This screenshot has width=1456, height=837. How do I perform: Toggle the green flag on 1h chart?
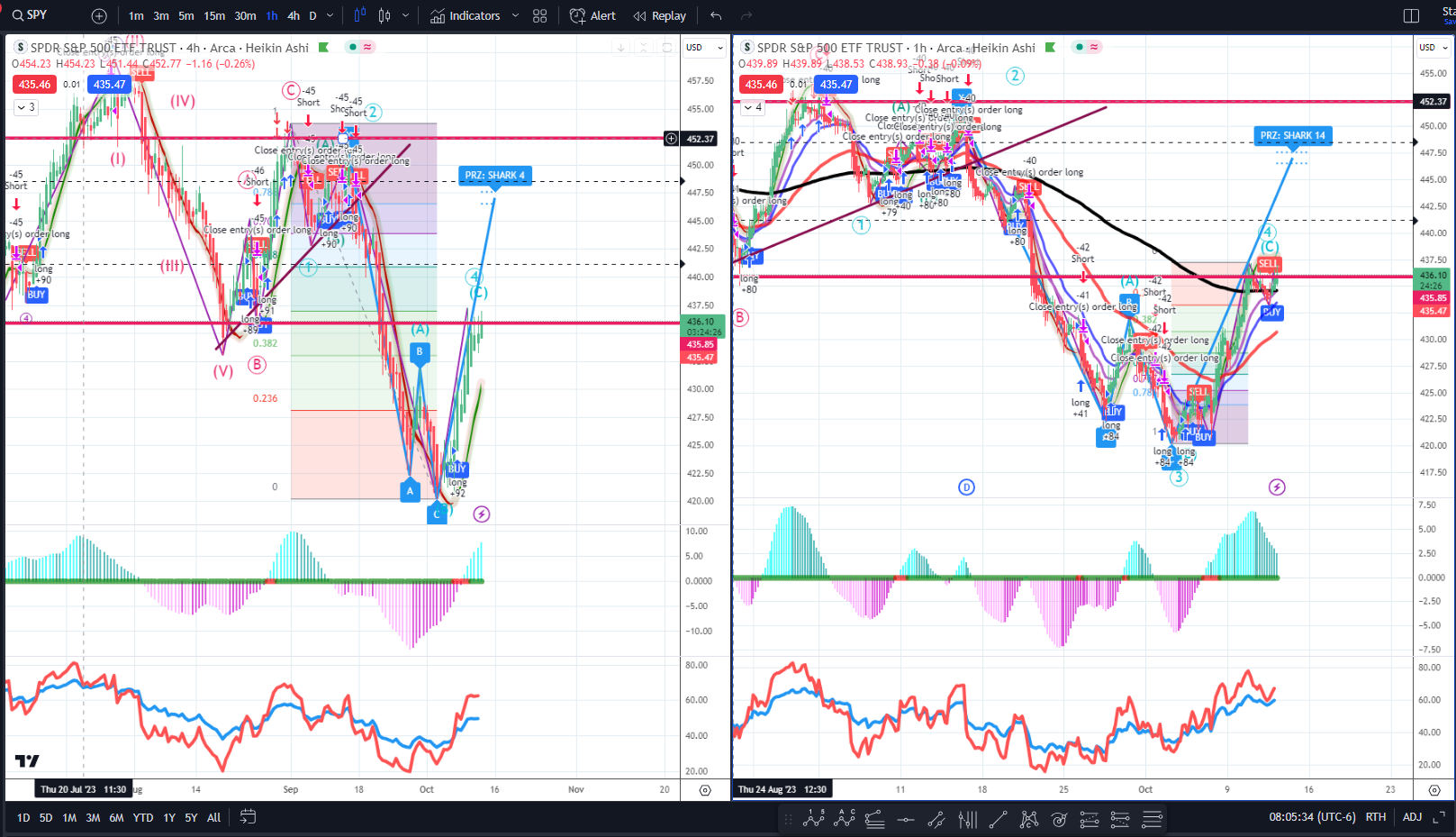pos(1050,48)
